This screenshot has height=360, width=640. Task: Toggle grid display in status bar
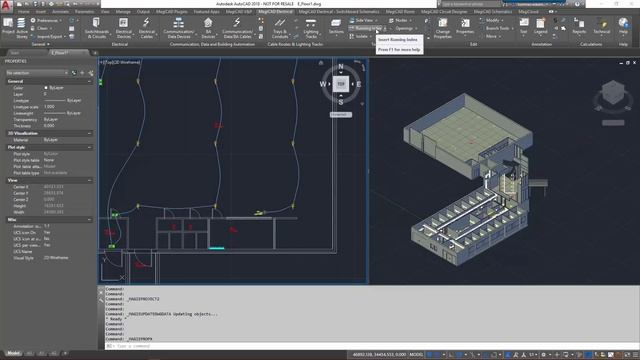tap(429, 355)
